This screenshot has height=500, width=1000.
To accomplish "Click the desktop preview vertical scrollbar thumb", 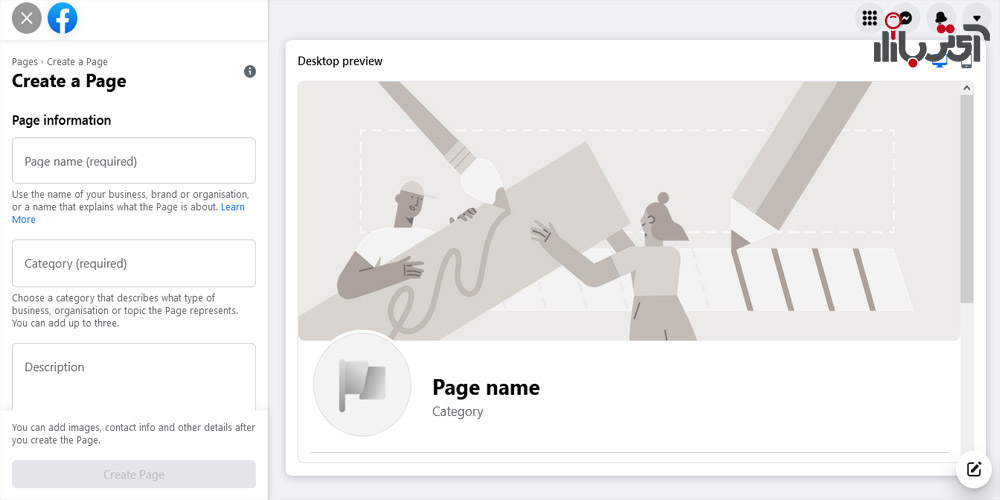I will tap(967, 199).
